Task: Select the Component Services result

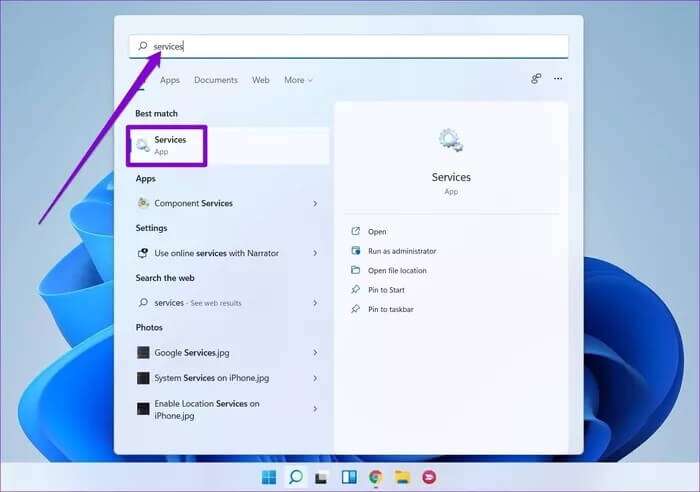Action: tap(228, 203)
